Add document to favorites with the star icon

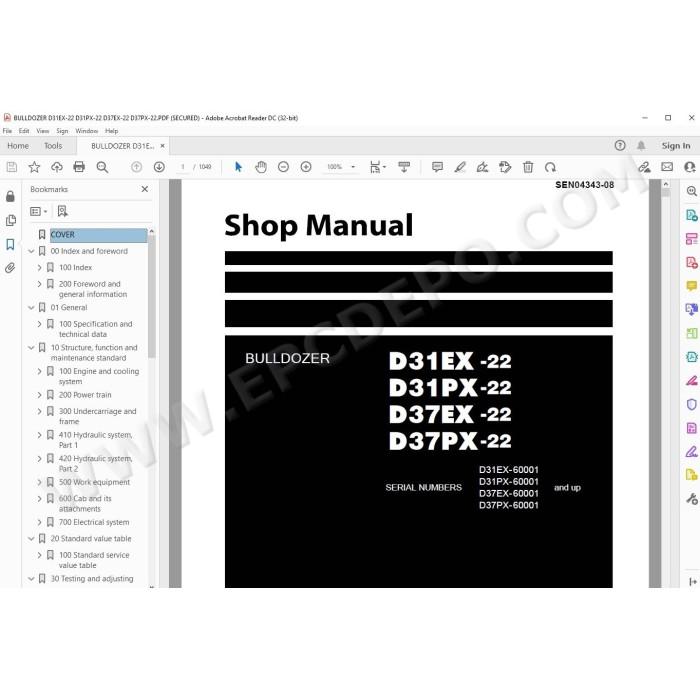pos(34,167)
